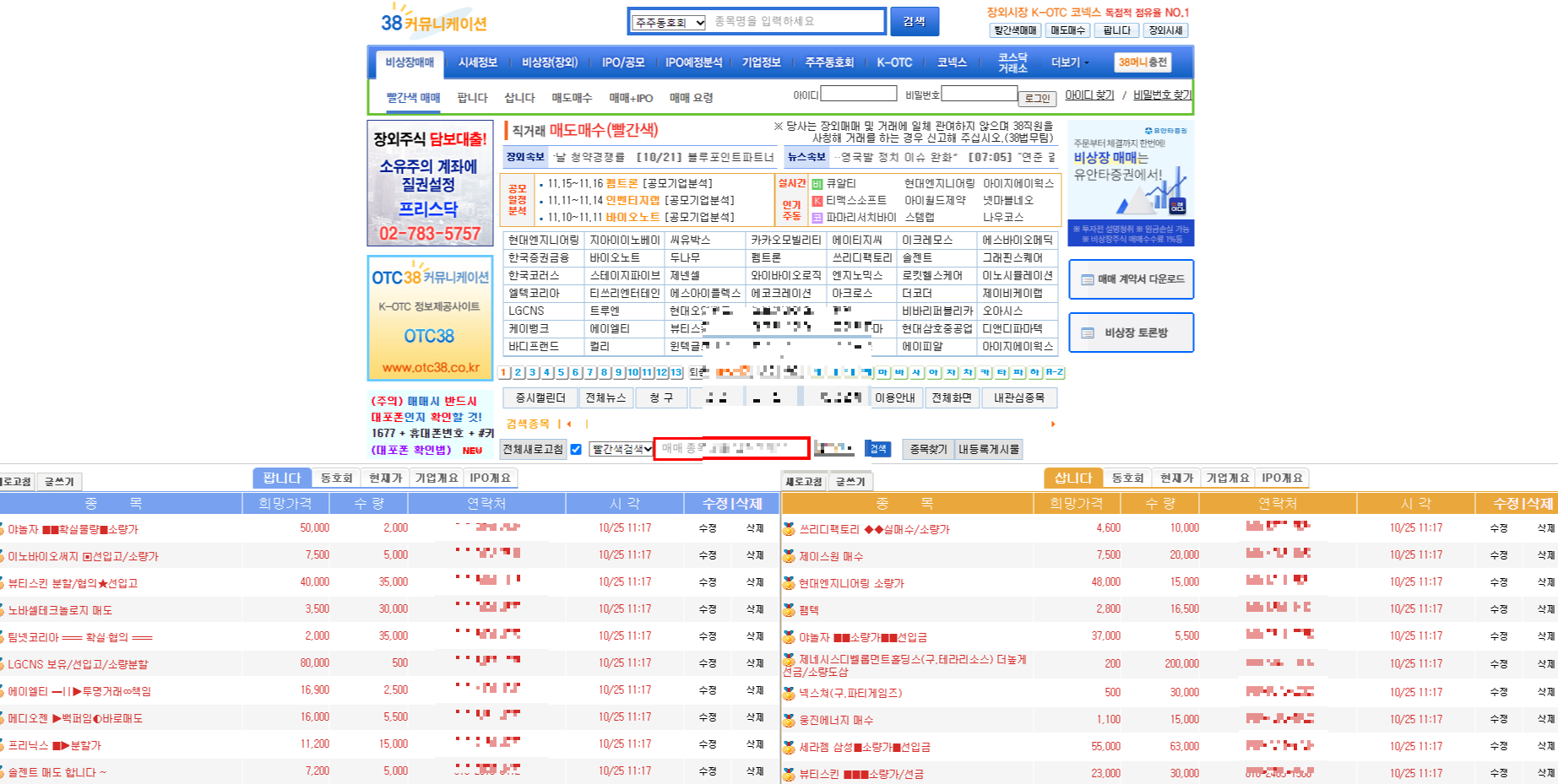The width and height of the screenshot is (1558, 784).
Task: Uncheck the checkbox next to 전체새로고침
Action: click(577, 449)
